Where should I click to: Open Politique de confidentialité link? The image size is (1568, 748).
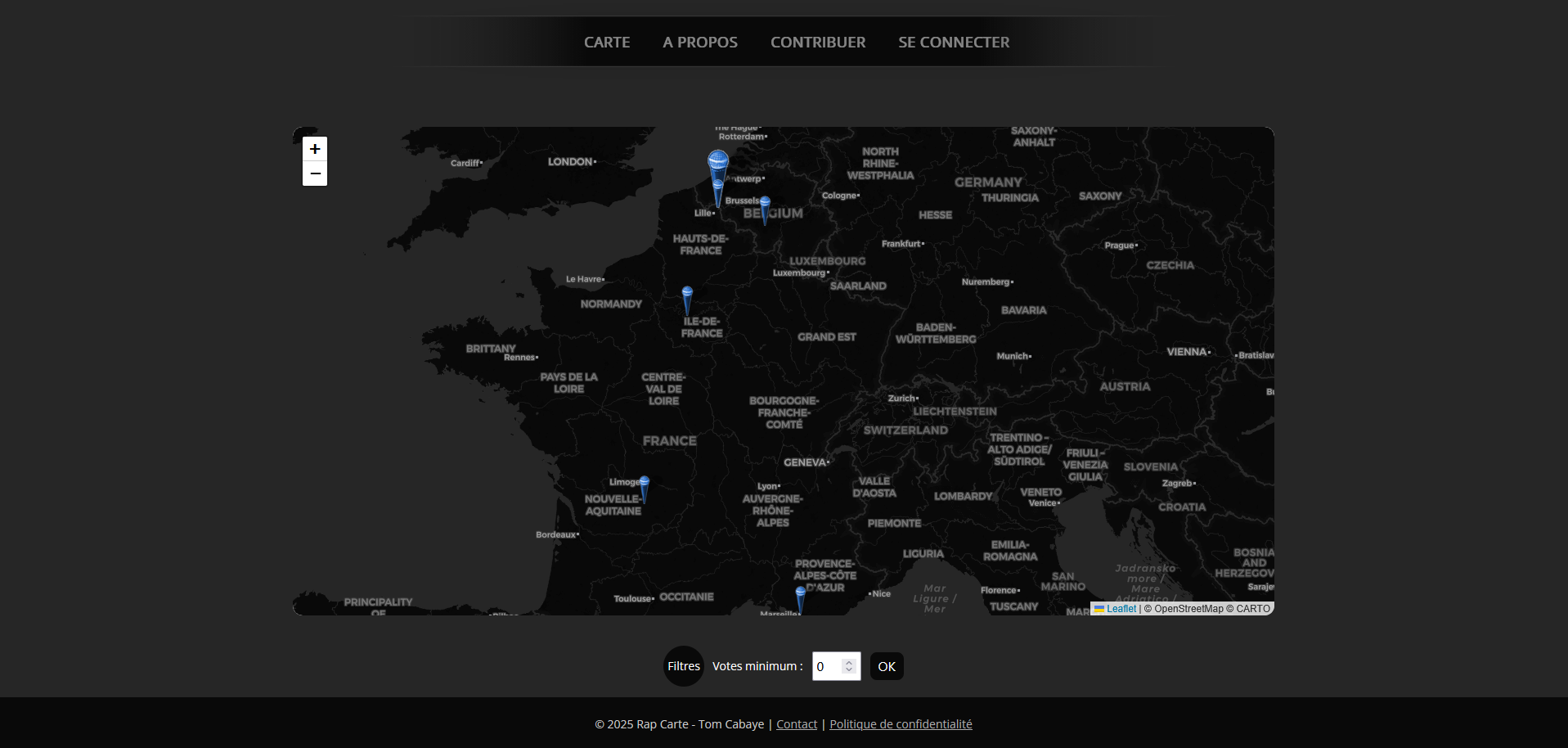[901, 724]
